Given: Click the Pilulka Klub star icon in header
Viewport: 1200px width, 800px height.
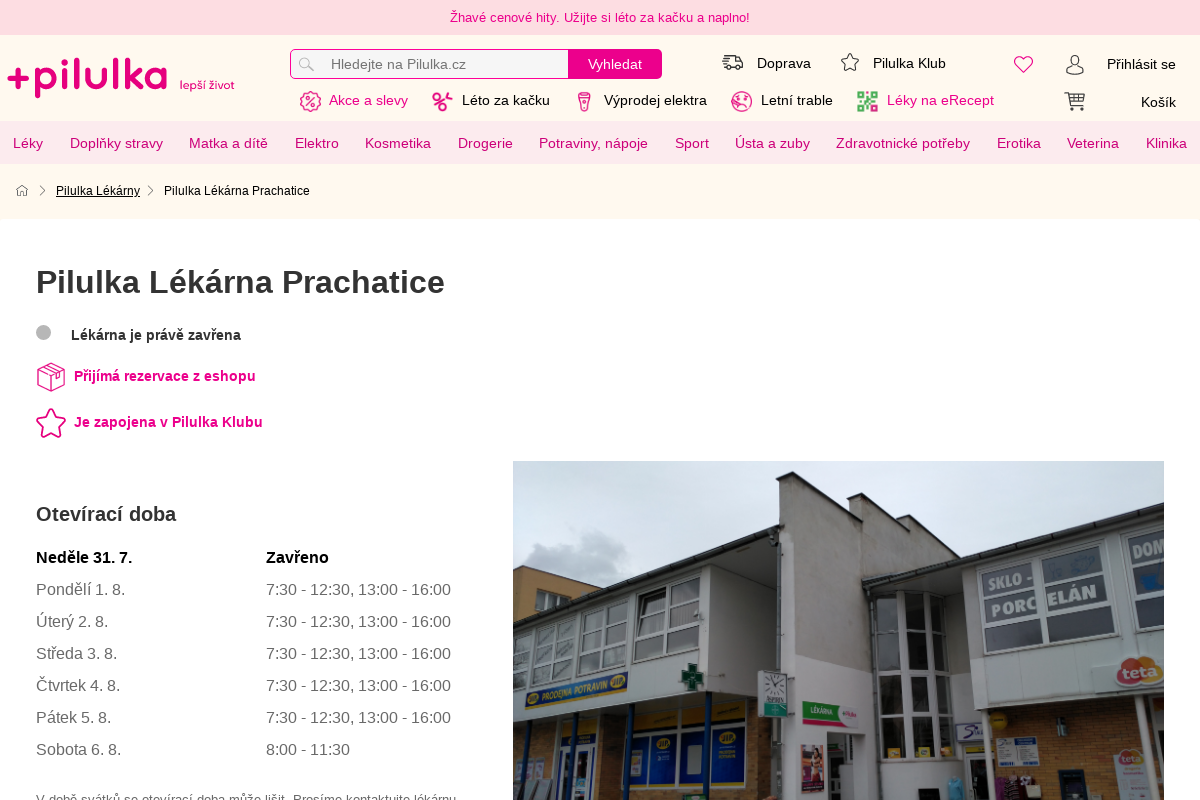Looking at the screenshot, I should point(850,62).
